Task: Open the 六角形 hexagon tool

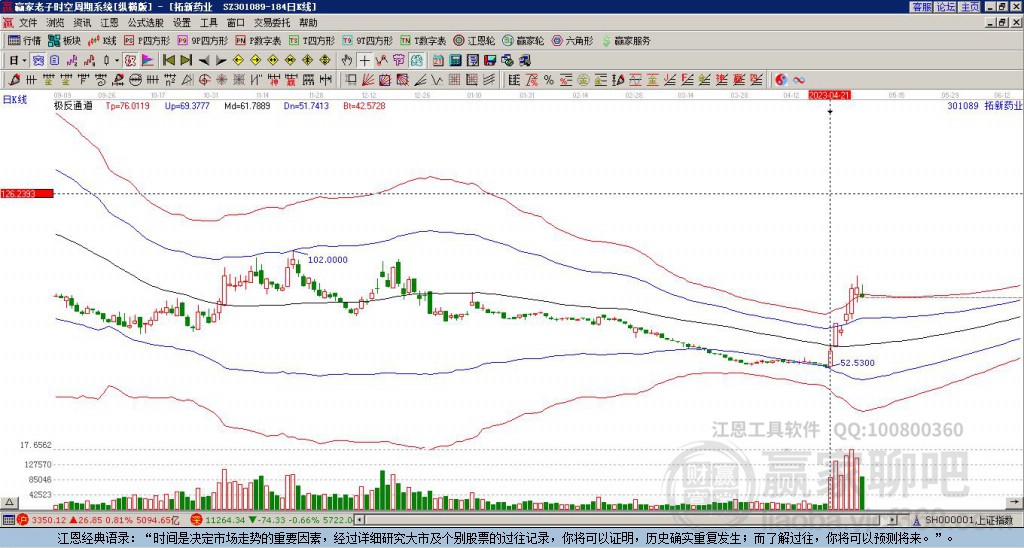Action: tap(572, 40)
